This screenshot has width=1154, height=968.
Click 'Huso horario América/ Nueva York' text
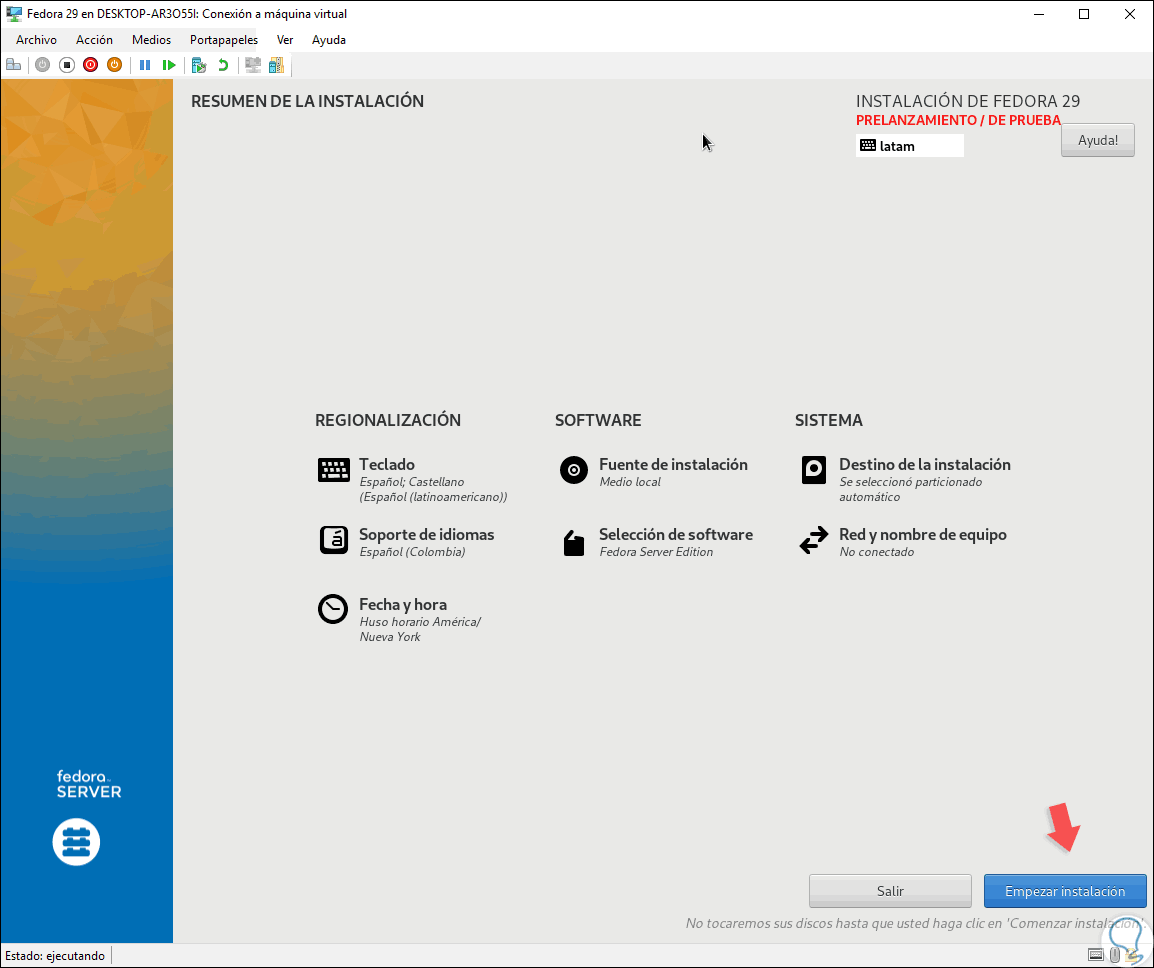420,629
